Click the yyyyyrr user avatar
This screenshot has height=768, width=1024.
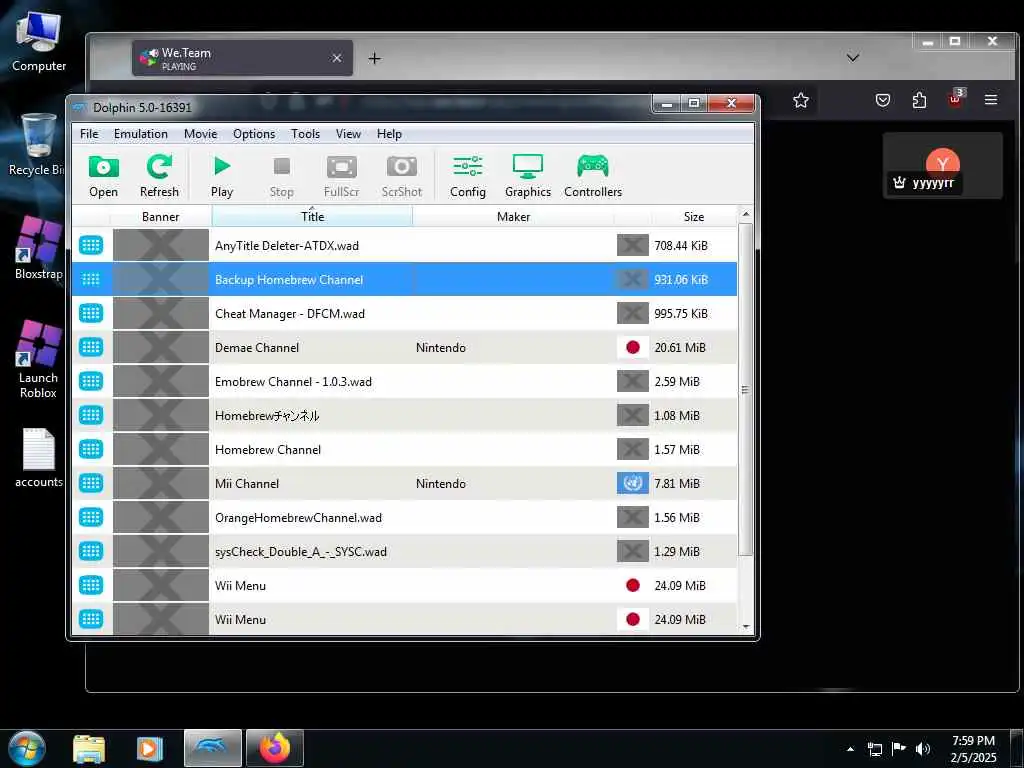click(942, 163)
